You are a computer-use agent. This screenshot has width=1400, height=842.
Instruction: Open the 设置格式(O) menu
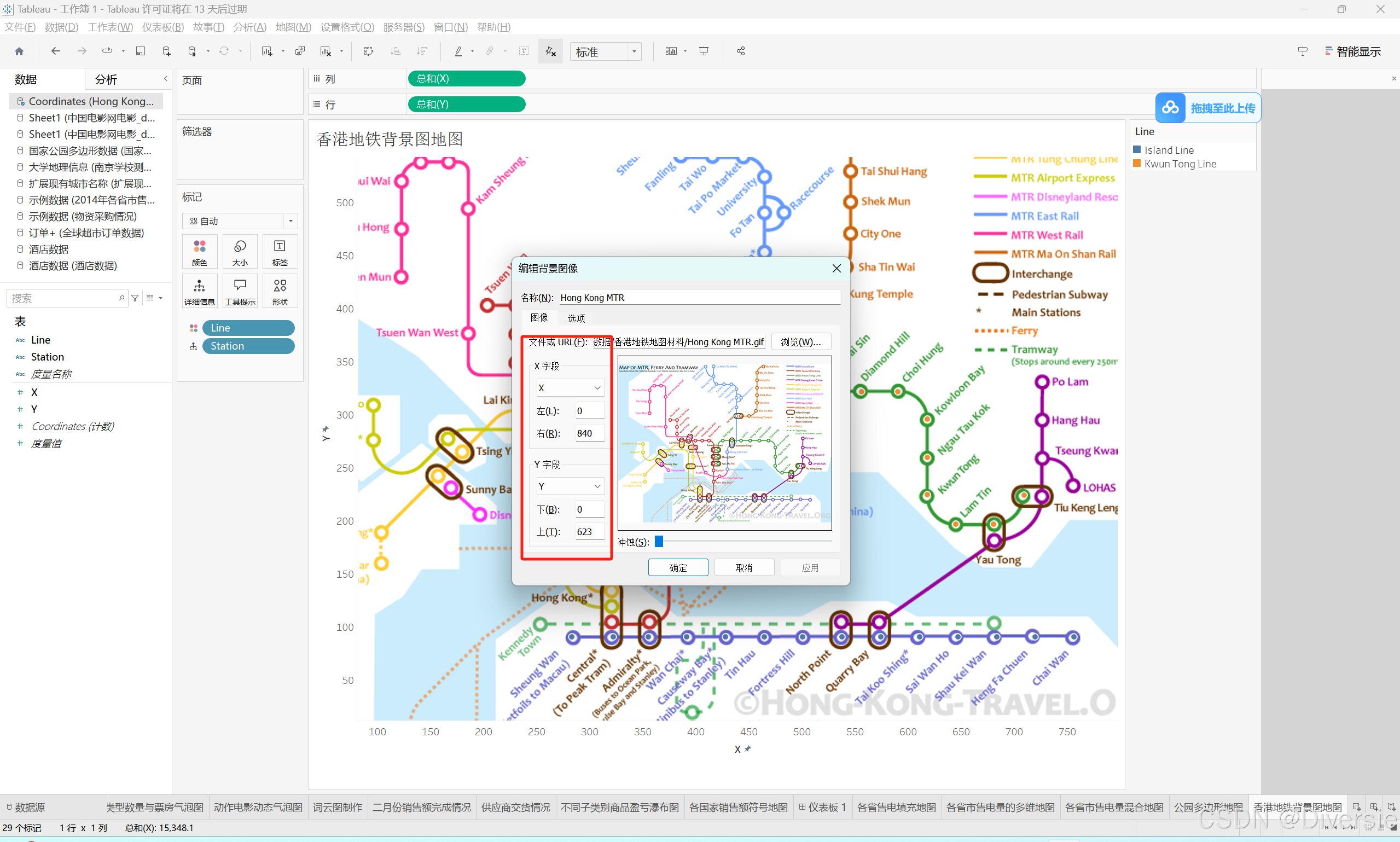347,27
